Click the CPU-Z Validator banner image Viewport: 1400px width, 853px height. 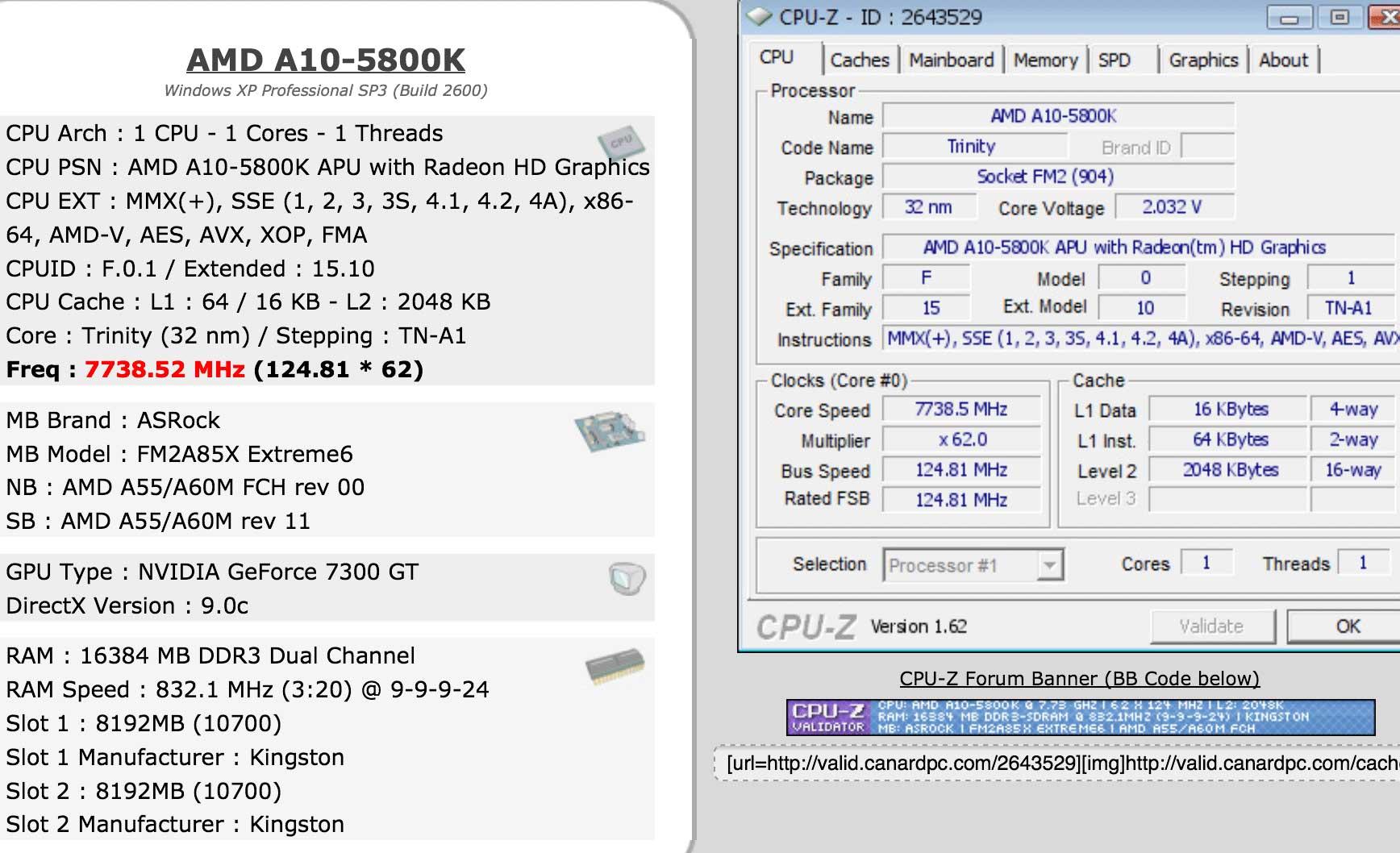1081,717
